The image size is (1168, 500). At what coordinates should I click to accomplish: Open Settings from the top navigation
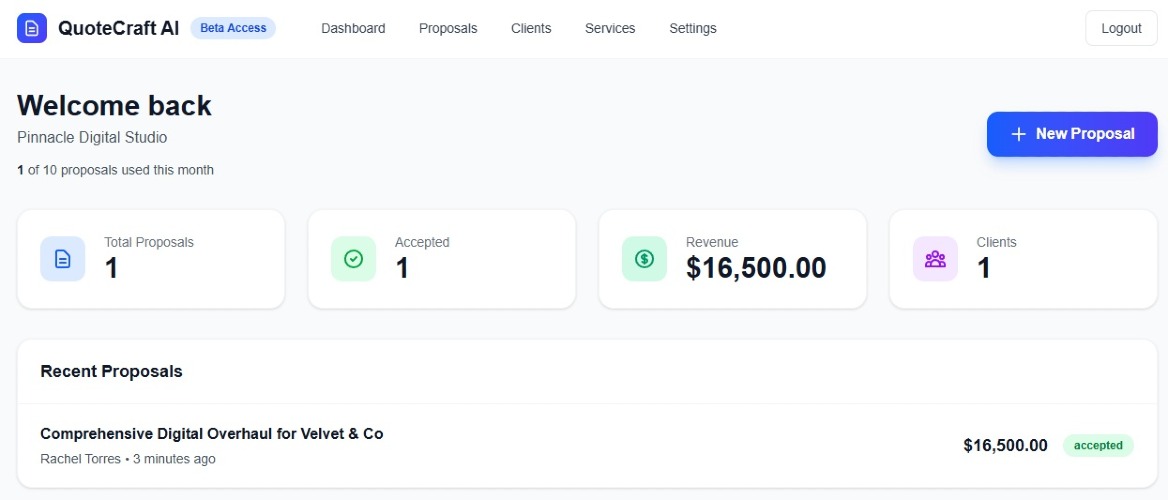pyautogui.click(x=693, y=28)
